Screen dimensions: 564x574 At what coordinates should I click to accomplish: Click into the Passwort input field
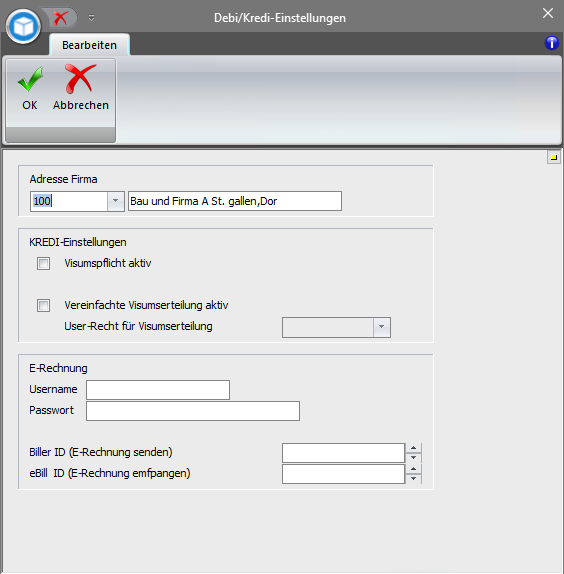[193, 411]
